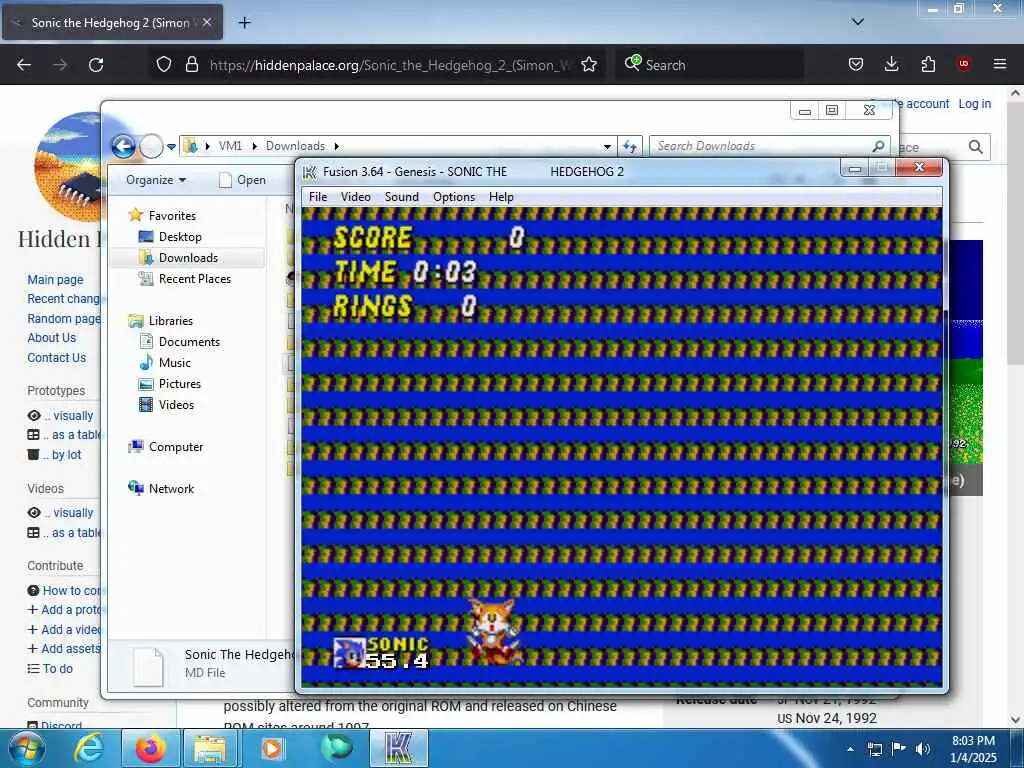The height and width of the screenshot is (768, 1024).
Task: Open a new Firefox tab
Action: pos(244,23)
